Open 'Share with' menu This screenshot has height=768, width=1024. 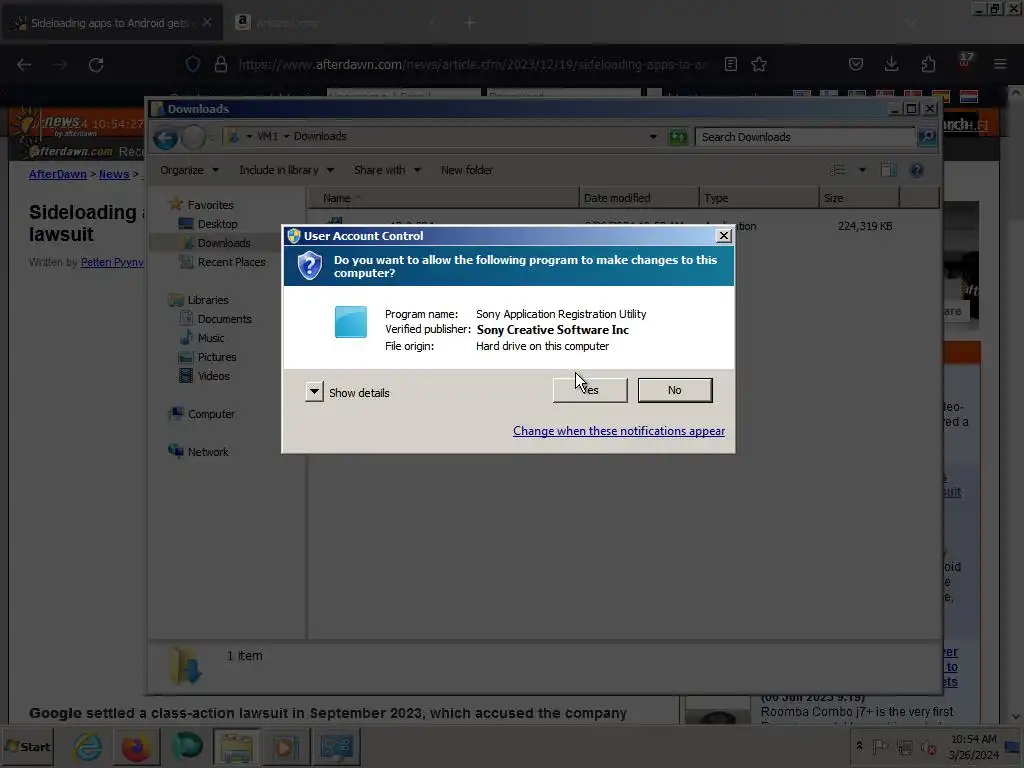(387, 170)
